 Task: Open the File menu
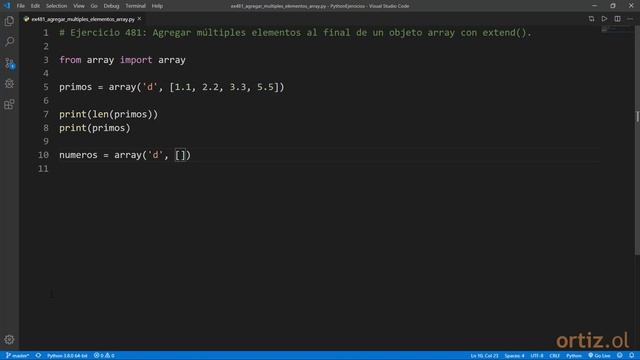click(20, 6)
